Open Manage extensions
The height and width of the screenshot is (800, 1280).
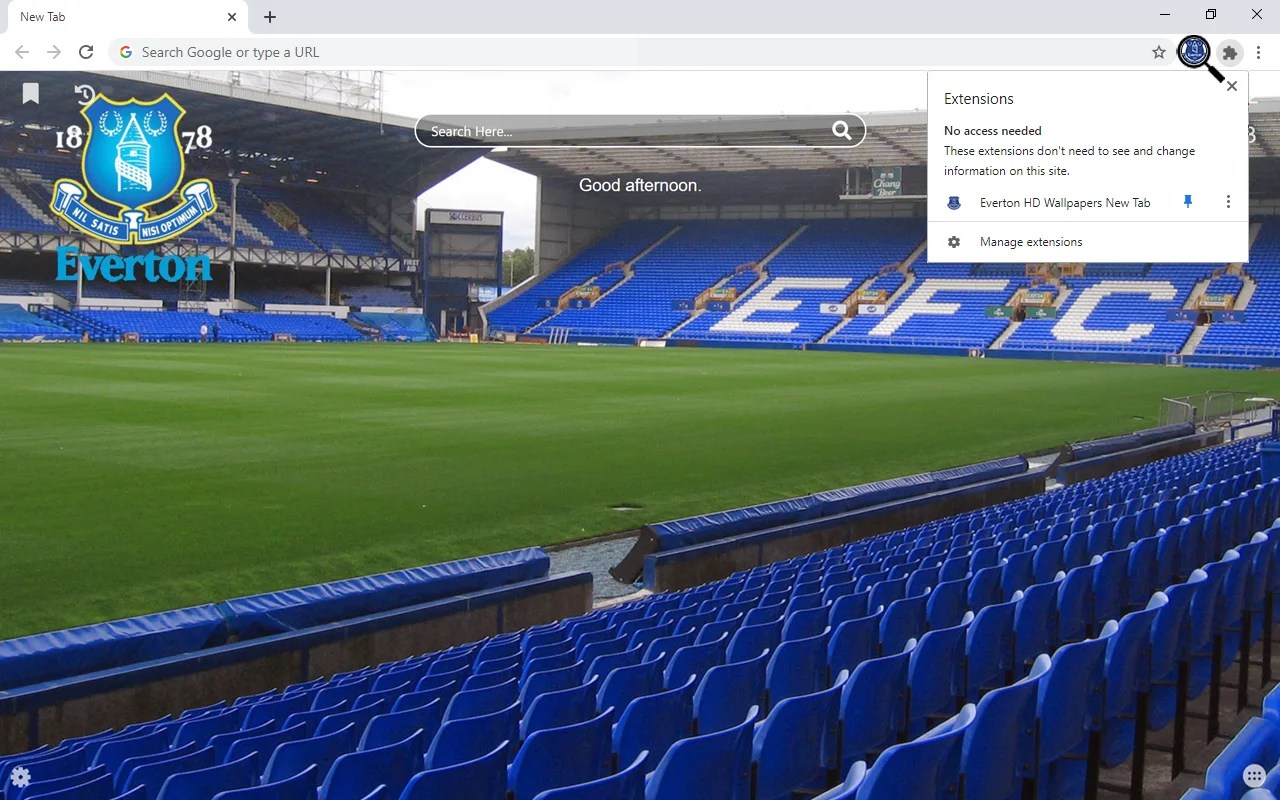tap(1030, 241)
